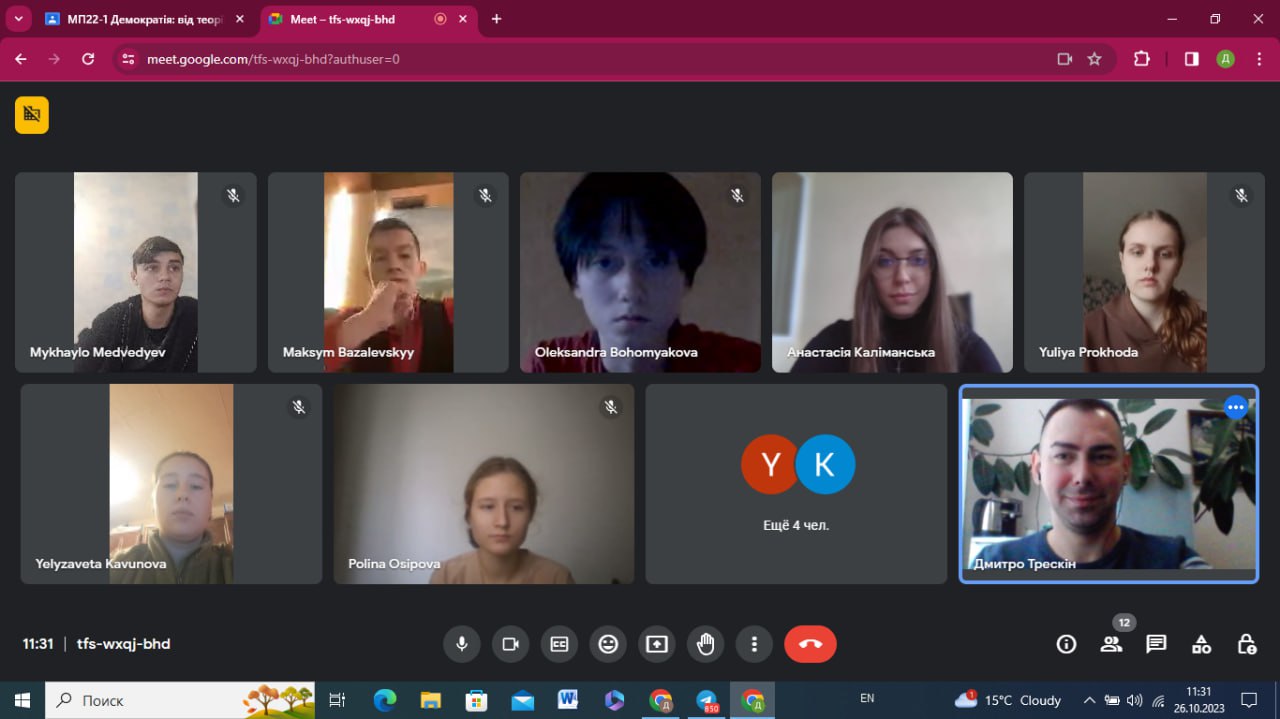This screenshot has height=719, width=1280.
Task: Expand the tab search dropdown arrow
Action: 18,19
